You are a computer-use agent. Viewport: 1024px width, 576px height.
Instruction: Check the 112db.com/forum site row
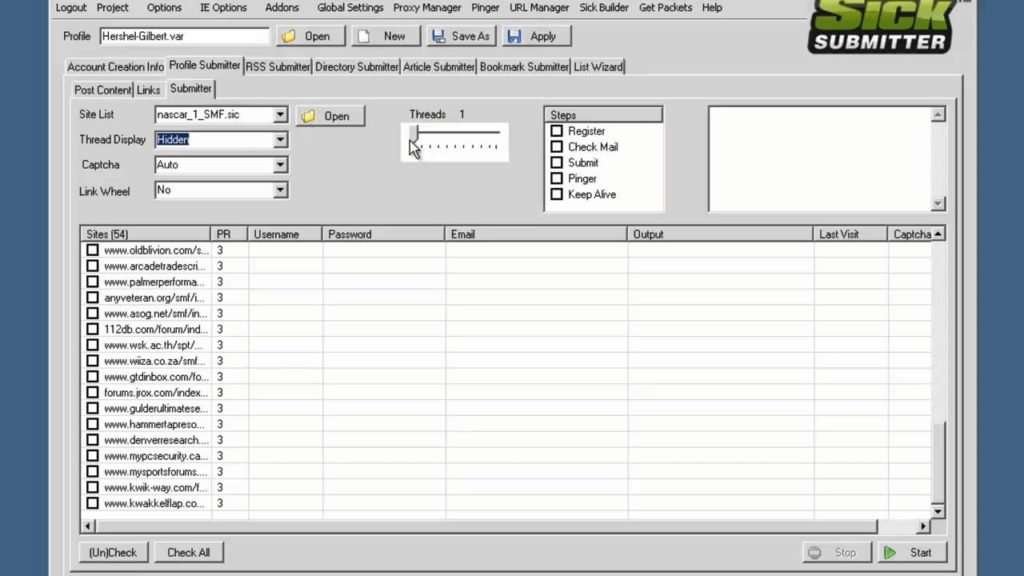click(x=93, y=329)
